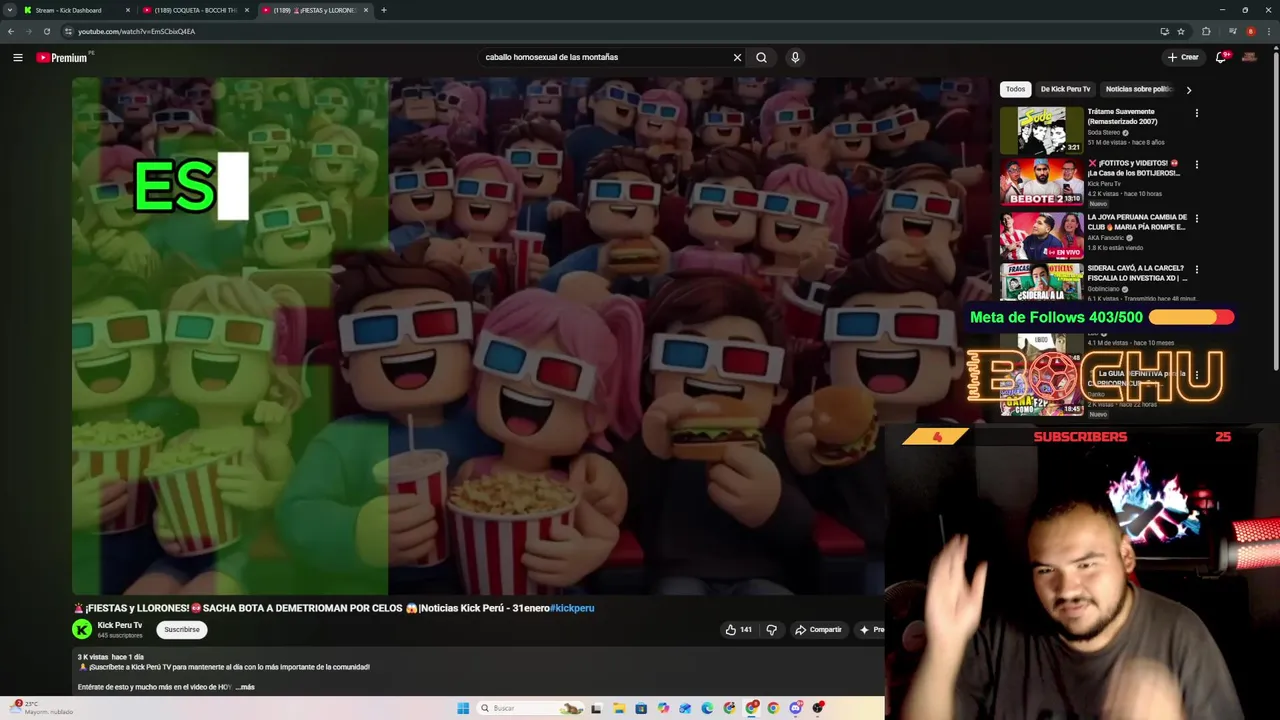Open the Soda Stereo video thumbnail

1041,130
